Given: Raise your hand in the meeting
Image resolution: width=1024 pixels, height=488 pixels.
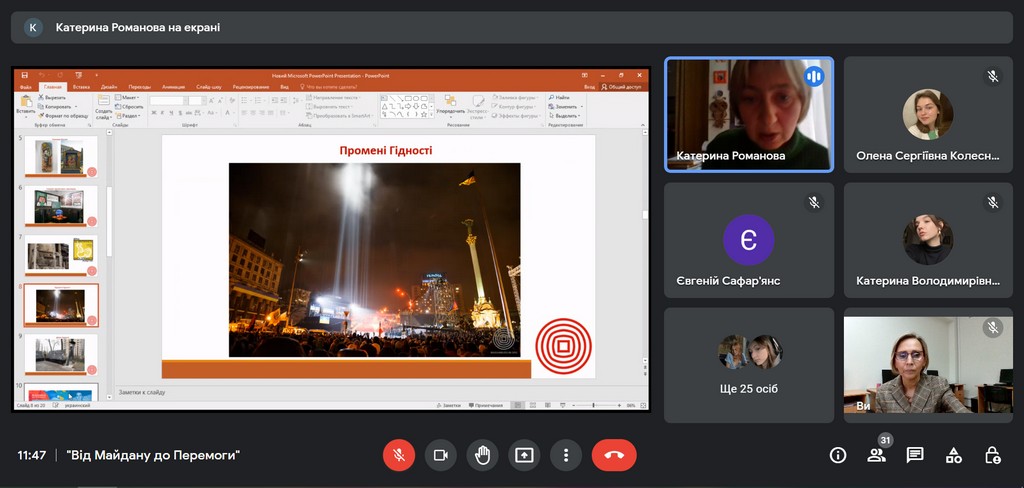Looking at the screenshot, I should click(x=482, y=455).
